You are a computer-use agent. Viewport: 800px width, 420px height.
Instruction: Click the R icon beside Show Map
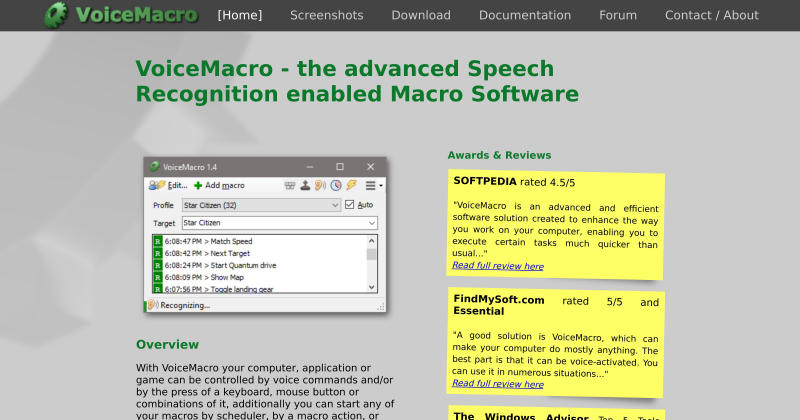(x=158, y=278)
